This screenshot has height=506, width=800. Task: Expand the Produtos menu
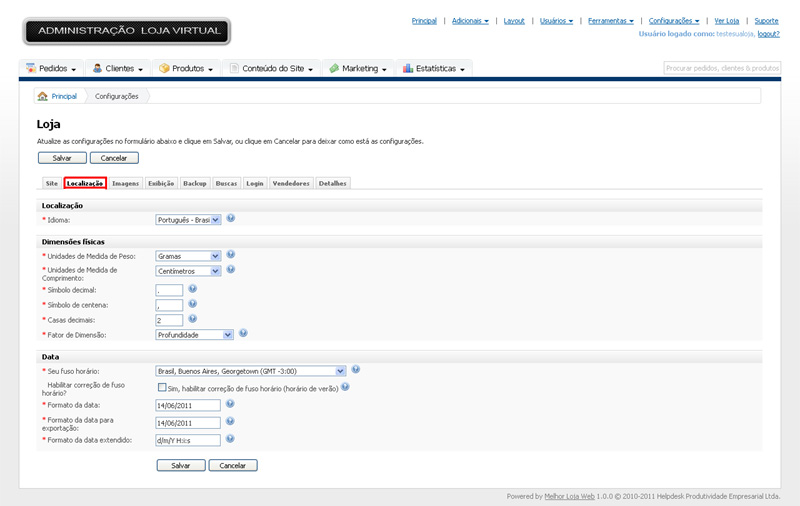coord(186,68)
